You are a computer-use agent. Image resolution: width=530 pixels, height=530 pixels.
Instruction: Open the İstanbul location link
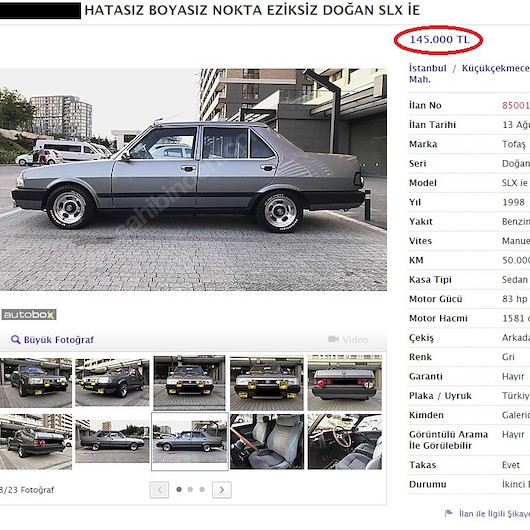pyautogui.click(x=428, y=68)
